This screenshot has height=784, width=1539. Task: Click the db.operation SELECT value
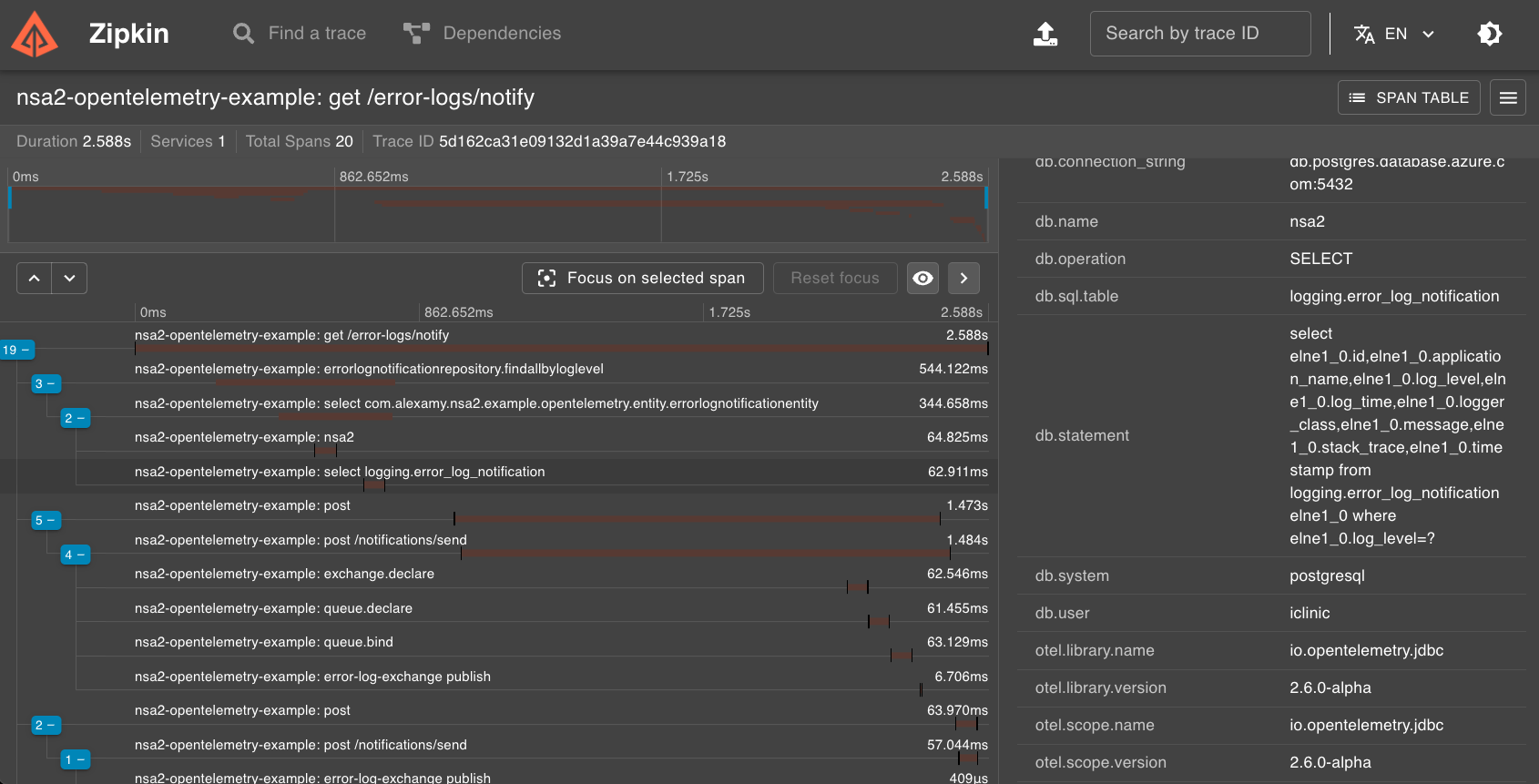coord(1320,259)
